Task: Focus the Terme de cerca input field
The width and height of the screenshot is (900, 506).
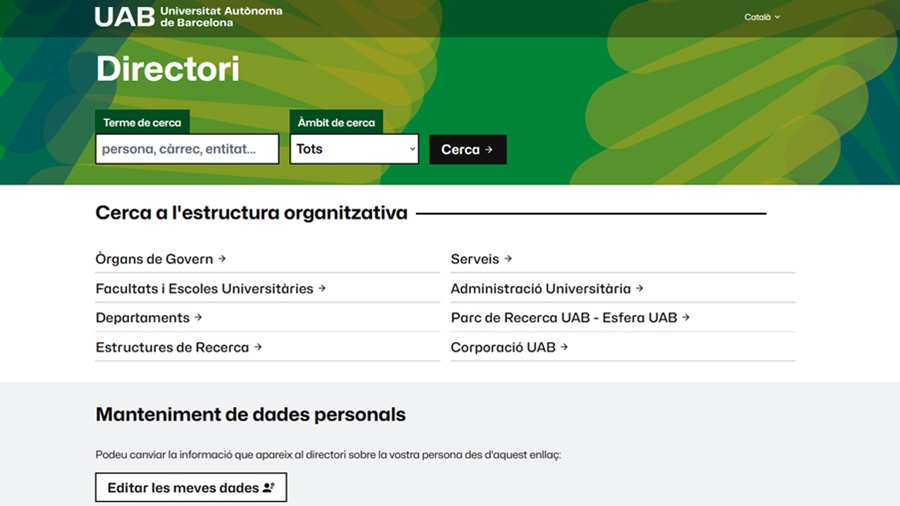Action: point(187,149)
